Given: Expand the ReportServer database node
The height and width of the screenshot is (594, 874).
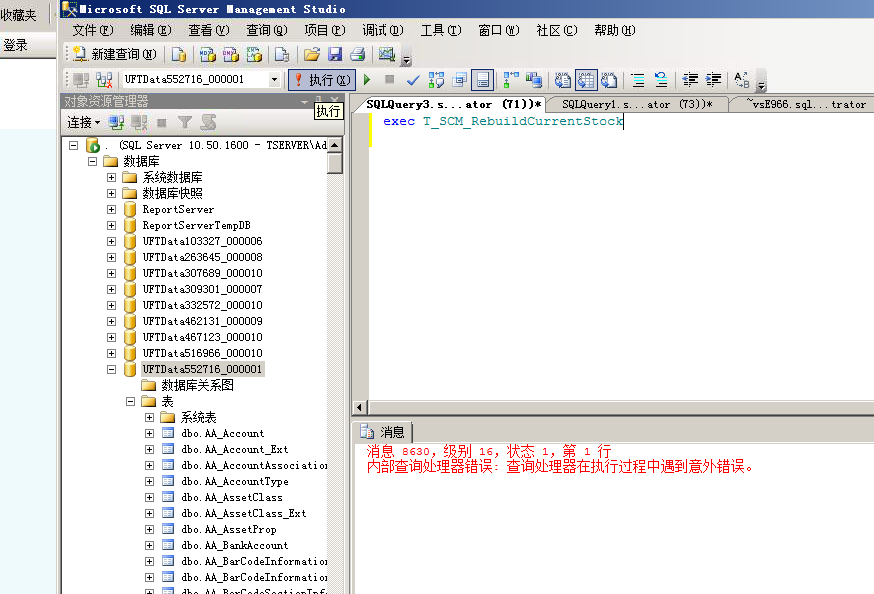Looking at the screenshot, I should (111, 210).
